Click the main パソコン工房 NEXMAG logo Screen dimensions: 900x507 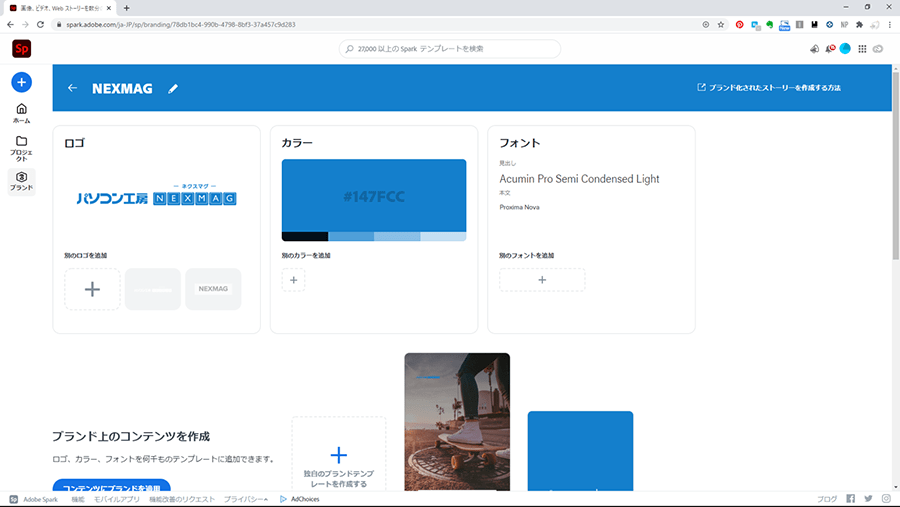pyautogui.click(x=156, y=195)
